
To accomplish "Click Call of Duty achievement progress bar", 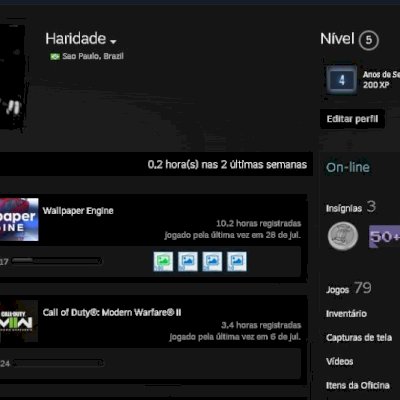I will pos(58,363).
